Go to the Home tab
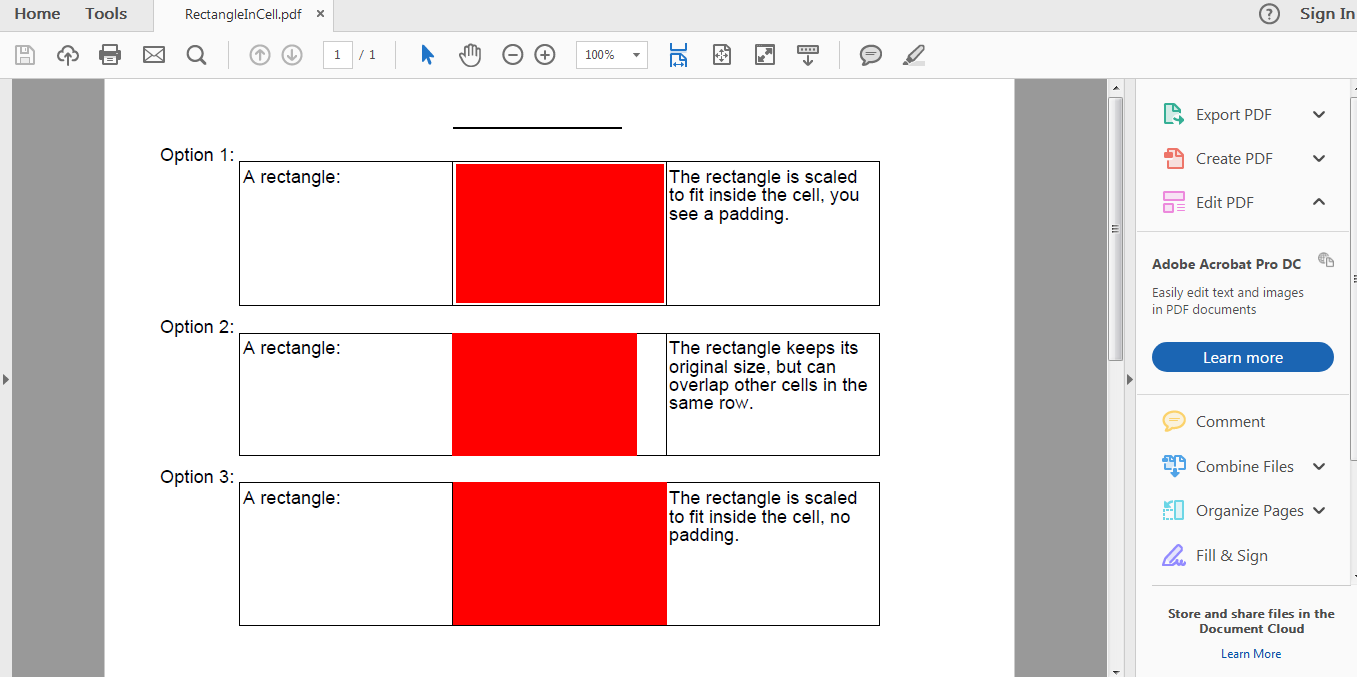1357x677 pixels. coord(37,14)
